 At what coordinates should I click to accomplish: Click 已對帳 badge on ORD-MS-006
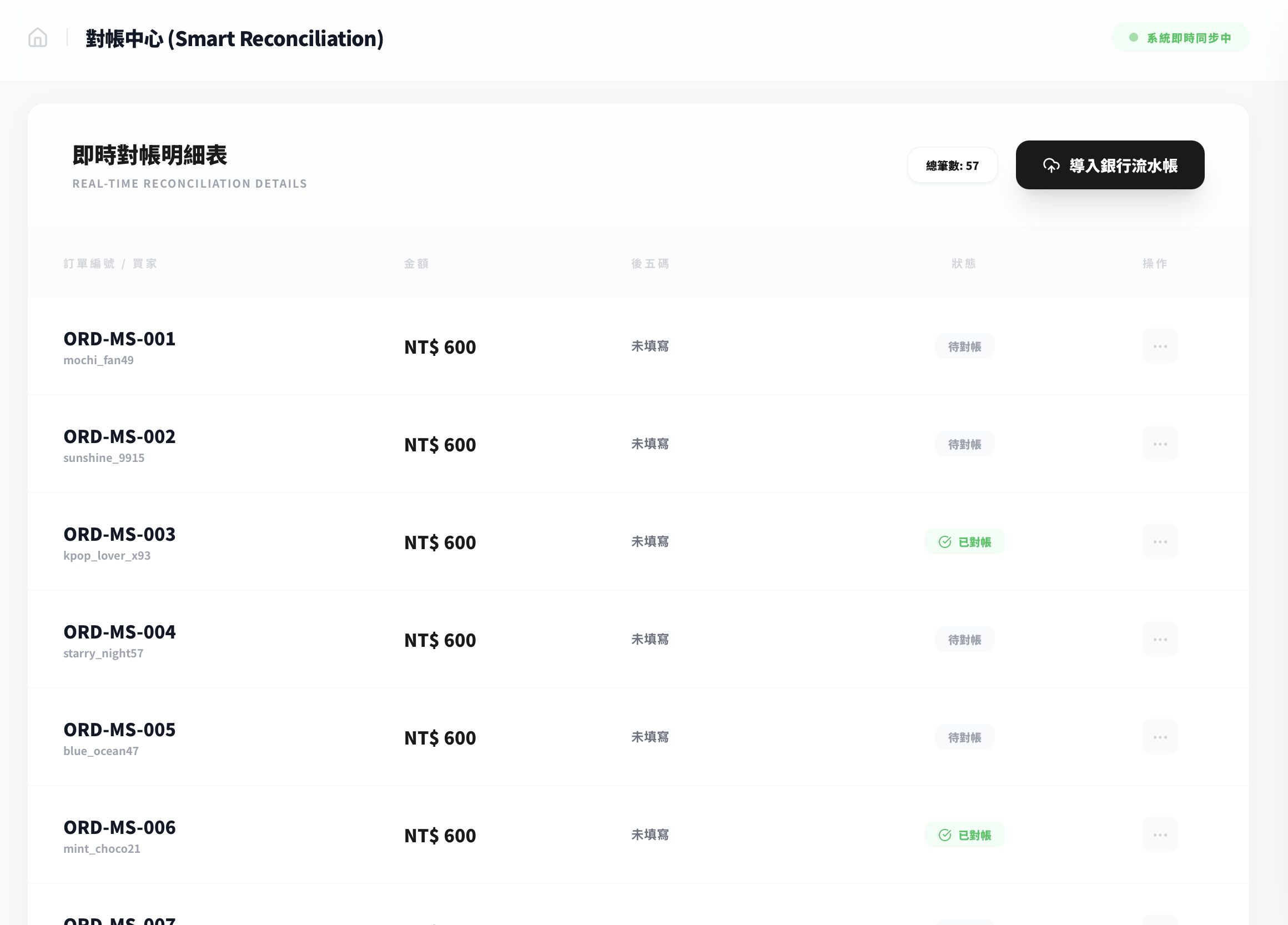[x=964, y=834]
